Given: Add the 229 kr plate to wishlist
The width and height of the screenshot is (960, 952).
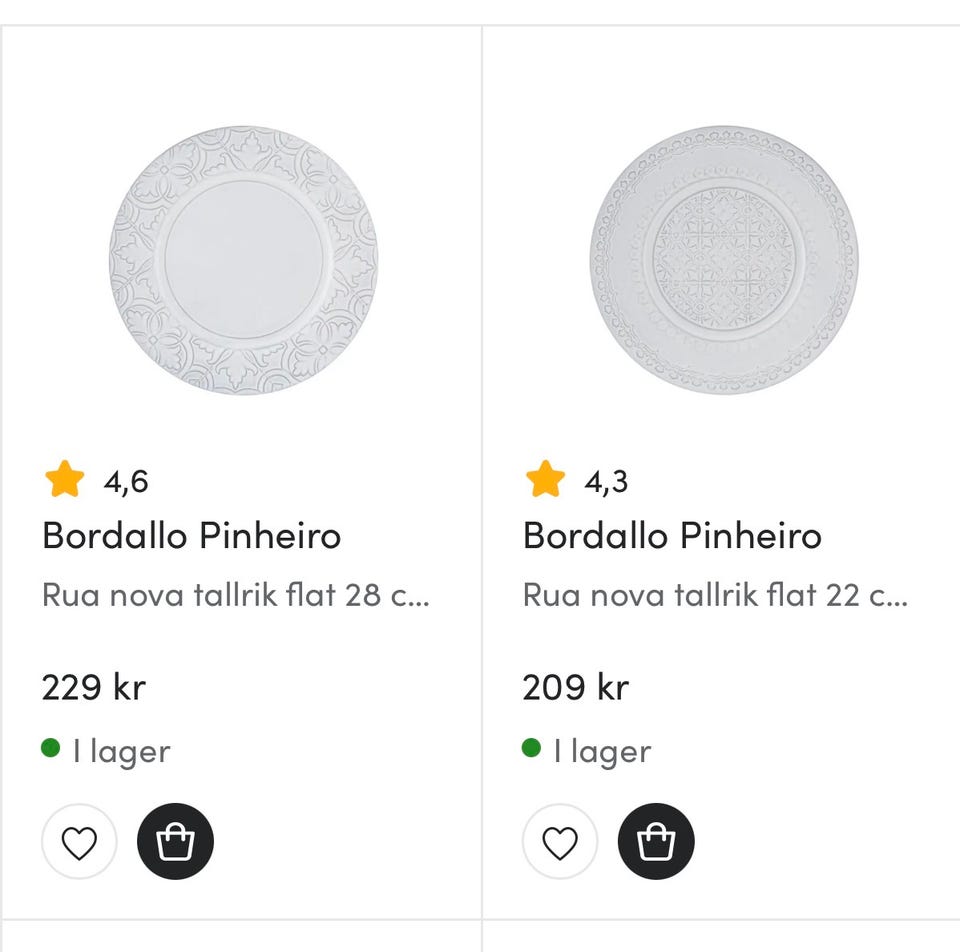Looking at the screenshot, I should (x=79, y=842).
